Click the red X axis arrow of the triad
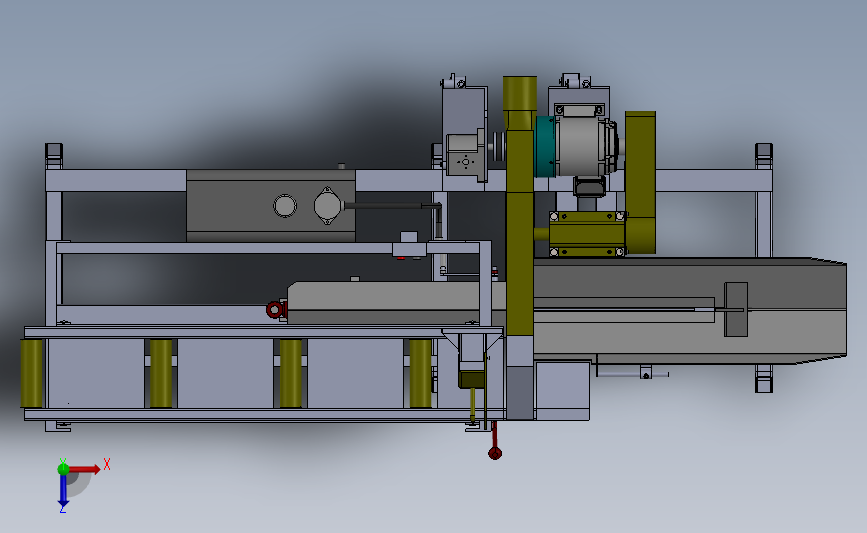The image size is (867, 533). 84,469
